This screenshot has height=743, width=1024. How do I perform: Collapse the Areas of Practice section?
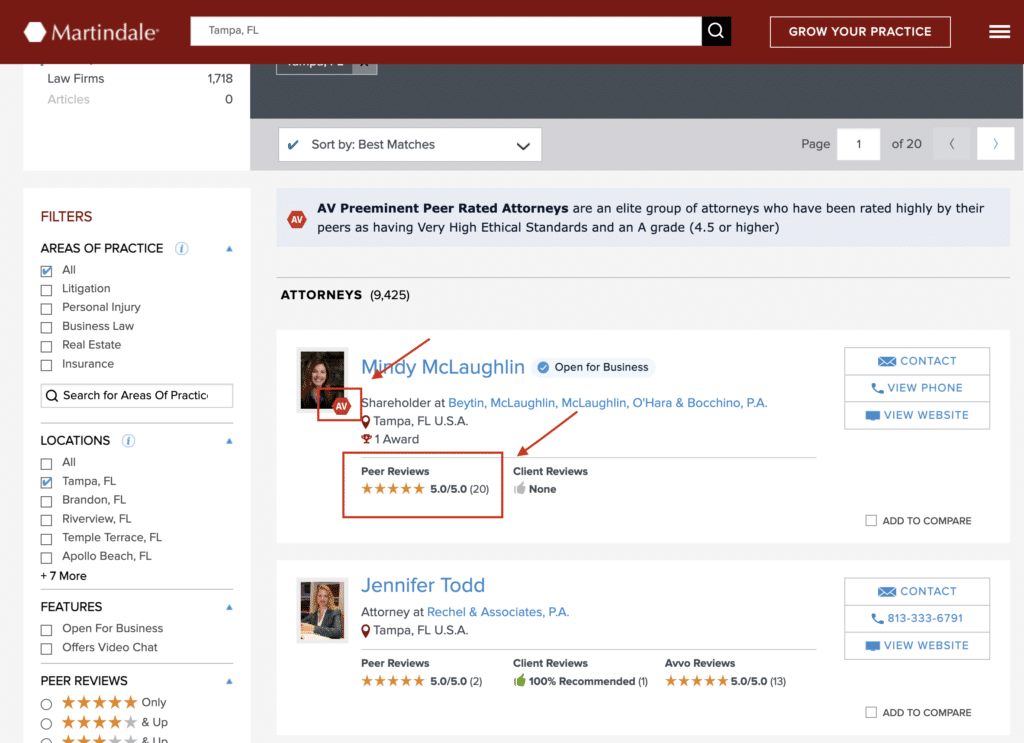(228, 248)
